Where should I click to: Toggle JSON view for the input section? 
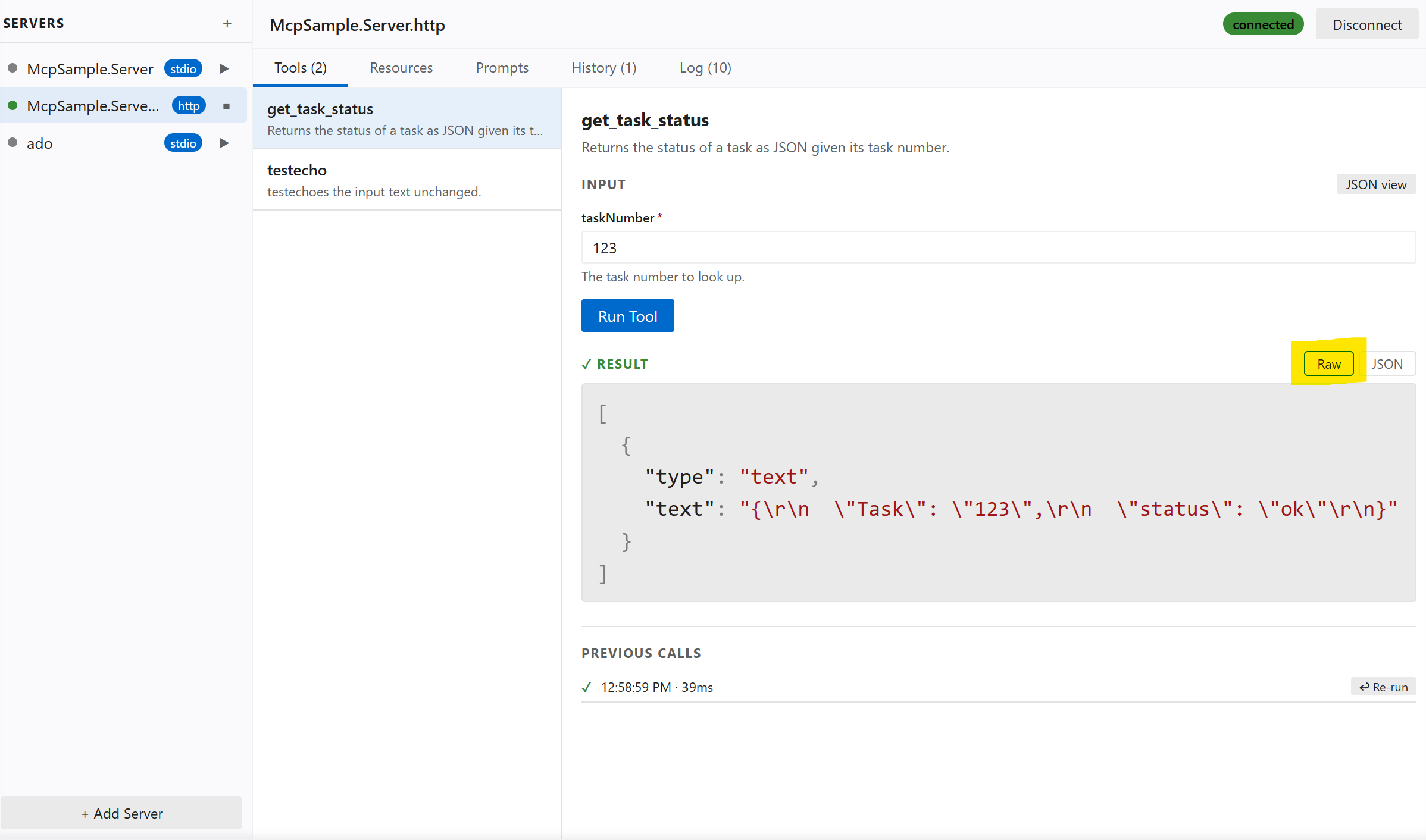point(1376,184)
